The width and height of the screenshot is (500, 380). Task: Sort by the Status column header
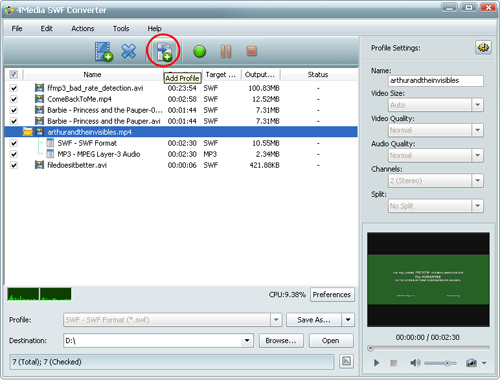pyautogui.click(x=318, y=75)
